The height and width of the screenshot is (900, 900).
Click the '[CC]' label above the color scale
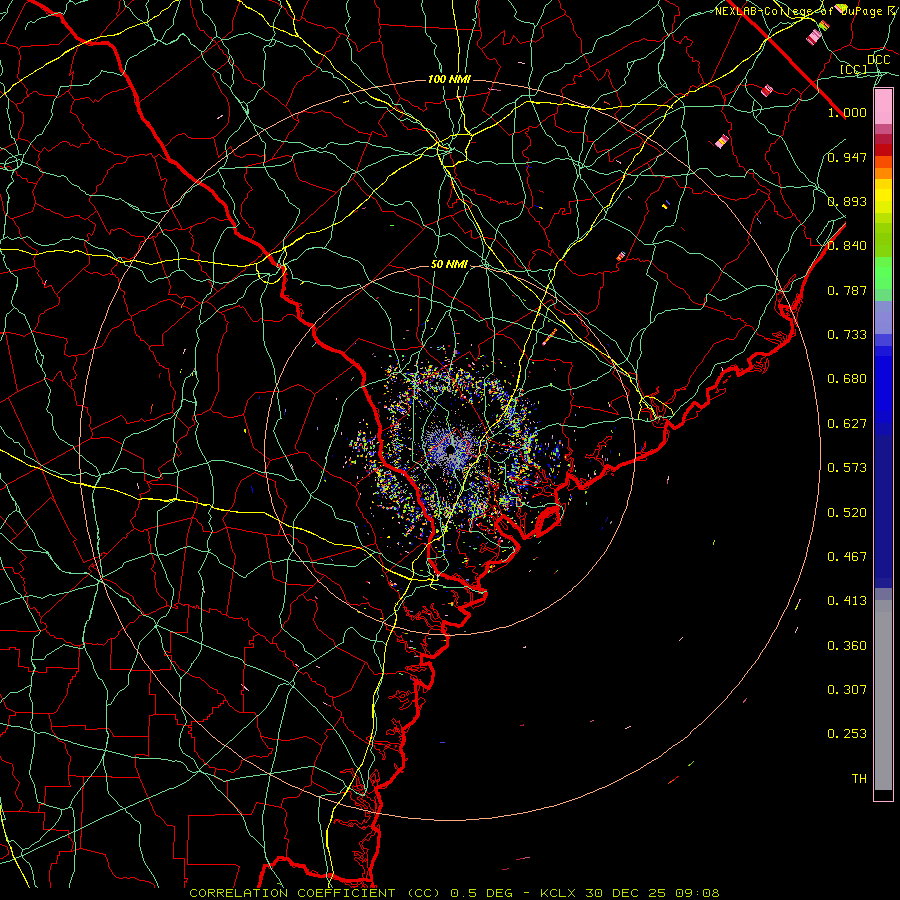[854, 69]
